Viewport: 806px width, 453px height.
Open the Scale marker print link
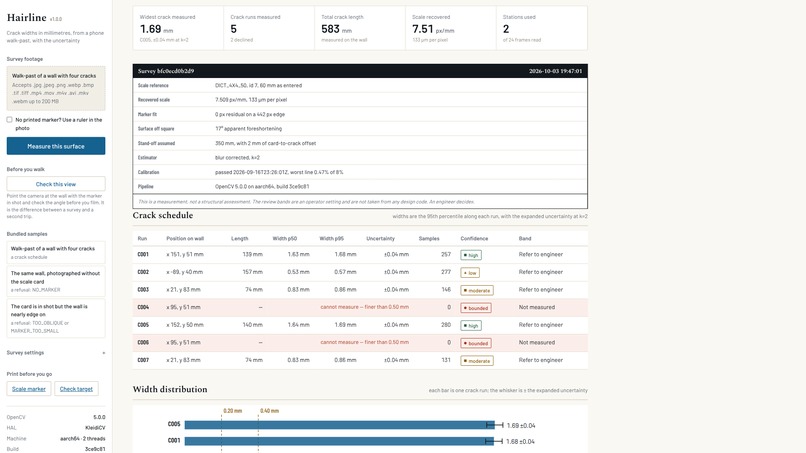[29, 389]
